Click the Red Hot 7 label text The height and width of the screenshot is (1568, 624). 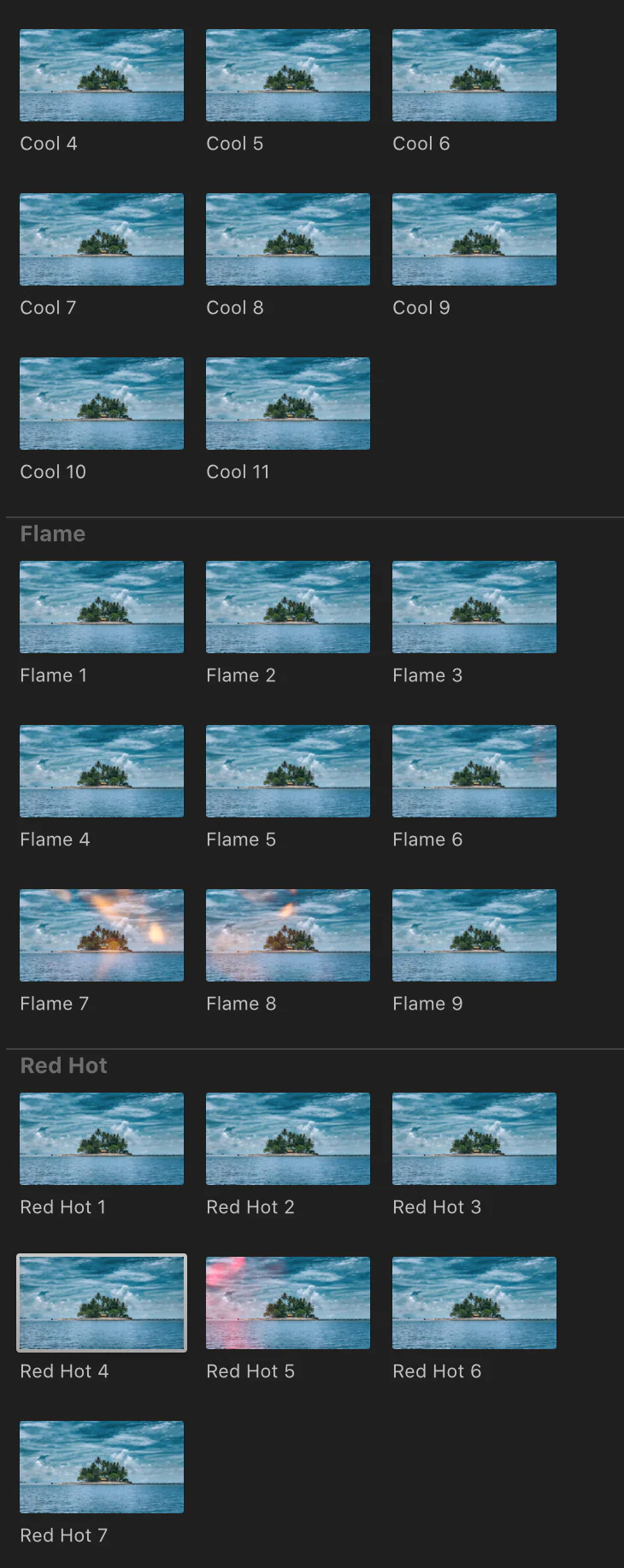[64, 1536]
